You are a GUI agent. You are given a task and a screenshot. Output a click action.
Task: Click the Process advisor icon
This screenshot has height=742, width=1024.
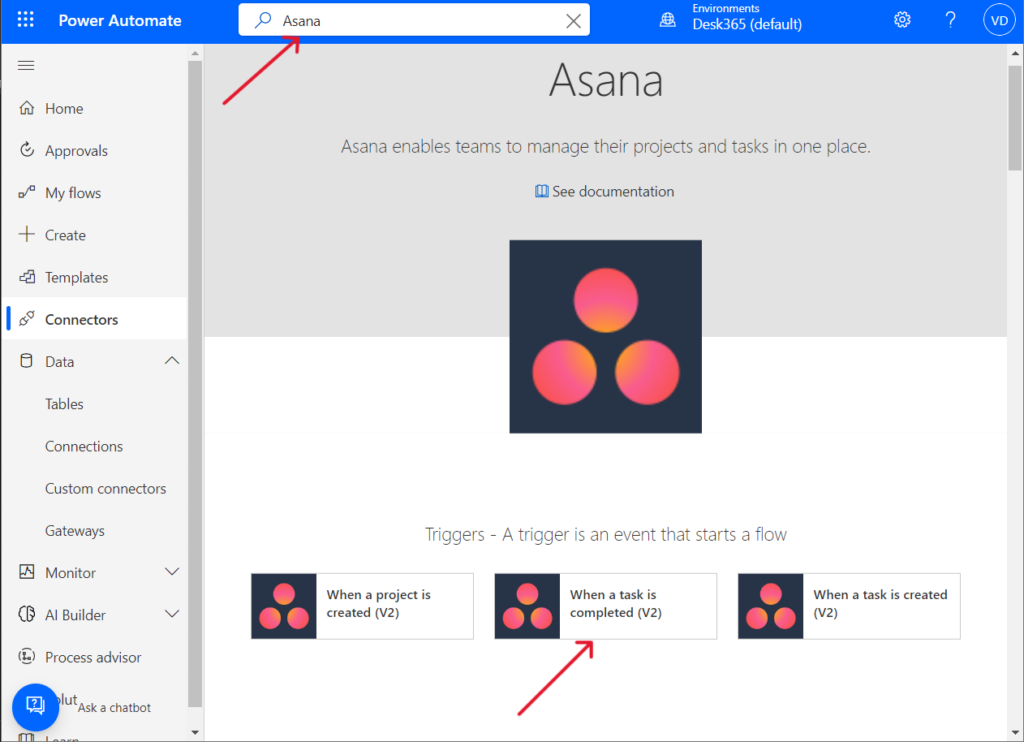27,656
